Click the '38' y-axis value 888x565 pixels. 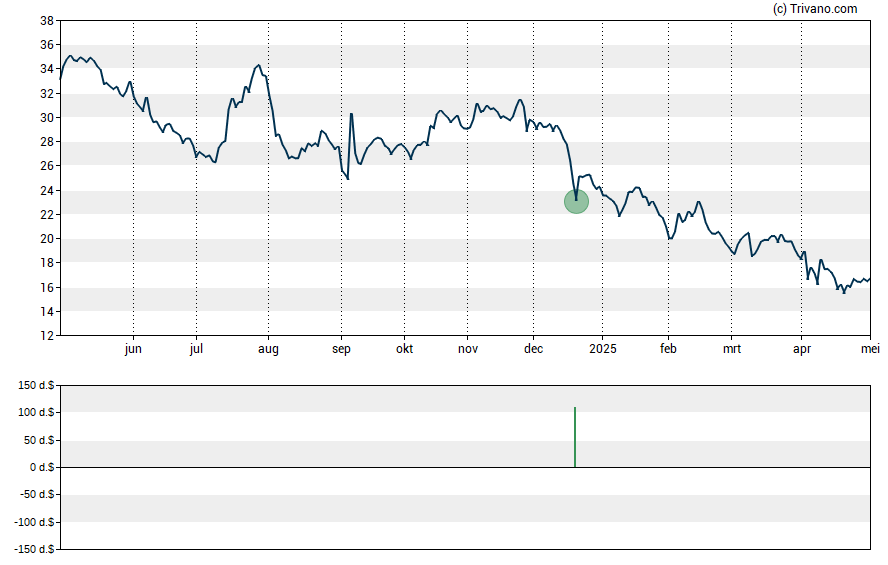(47, 21)
